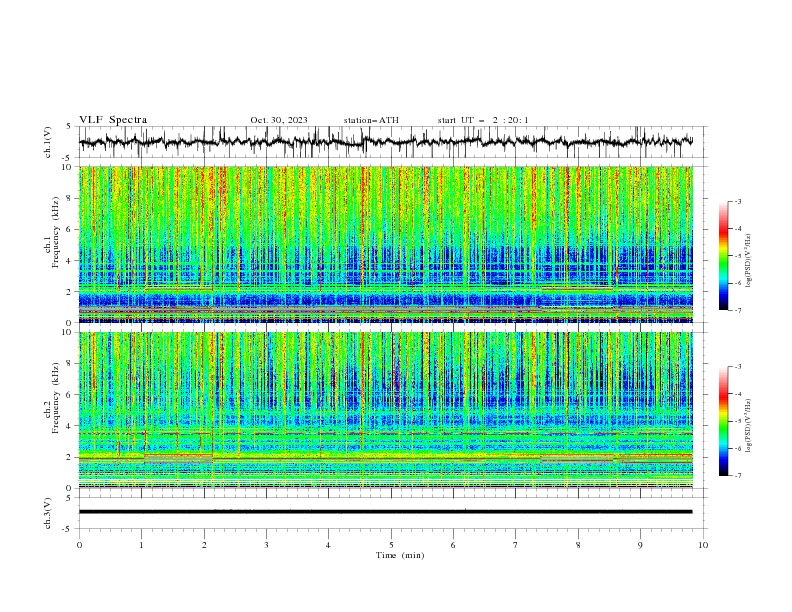Image resolution: width=792 pixels, height=612 pixels.
Task: Click the time axis tick label '8'
Action: [x=578, y=545]
